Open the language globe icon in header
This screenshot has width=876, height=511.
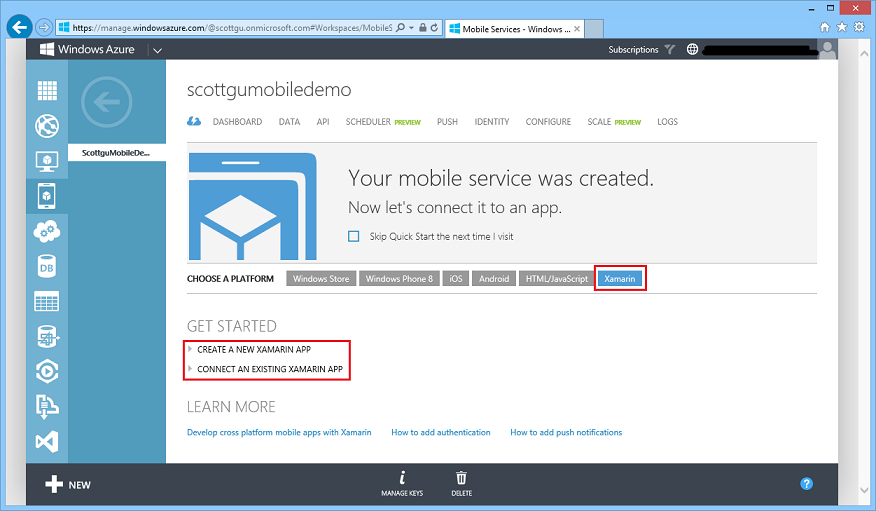pos(692,49)
